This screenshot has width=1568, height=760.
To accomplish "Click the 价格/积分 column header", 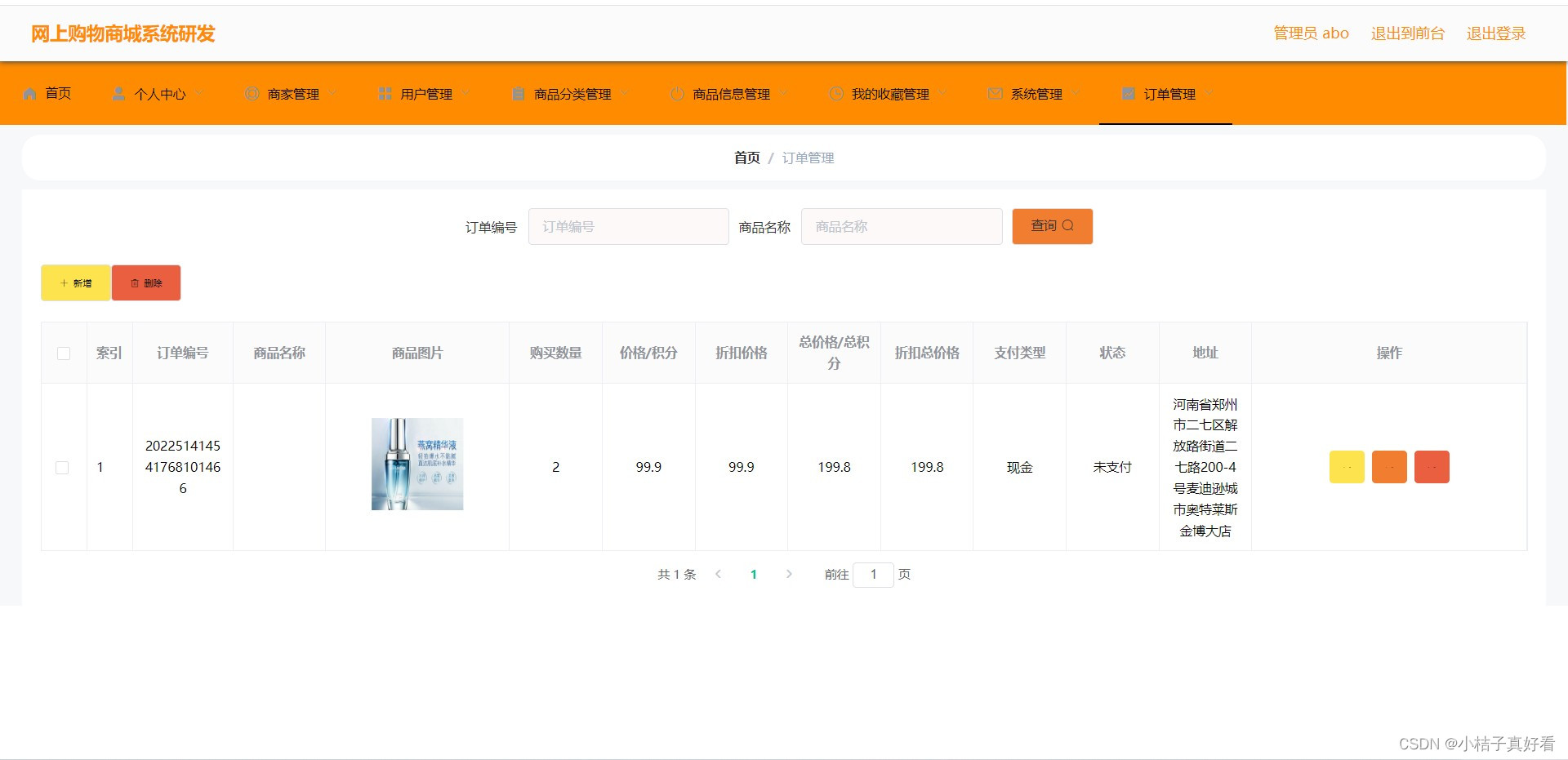I will click(648, 353).
